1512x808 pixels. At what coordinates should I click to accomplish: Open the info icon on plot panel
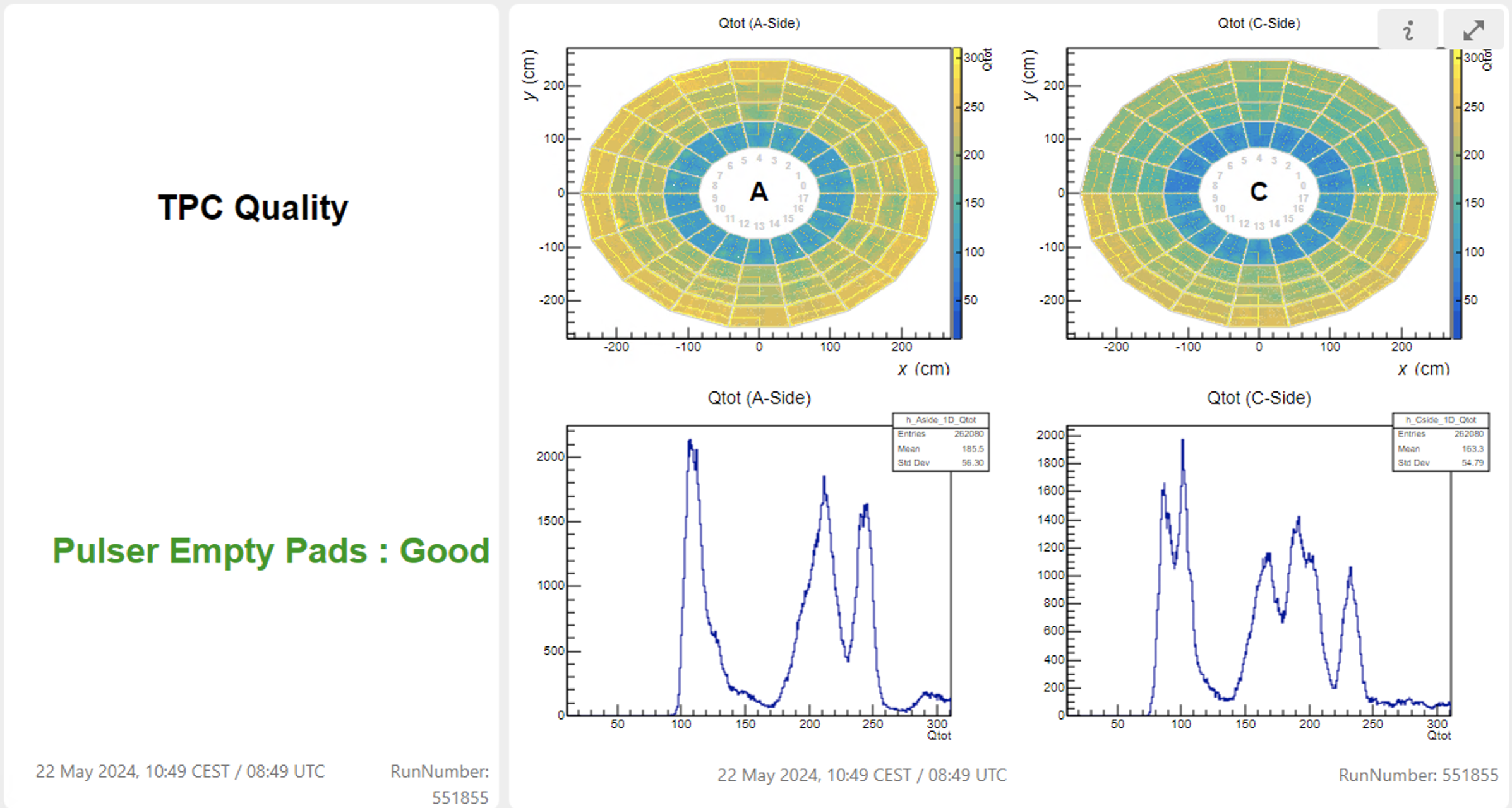(x=1408, y=30)
